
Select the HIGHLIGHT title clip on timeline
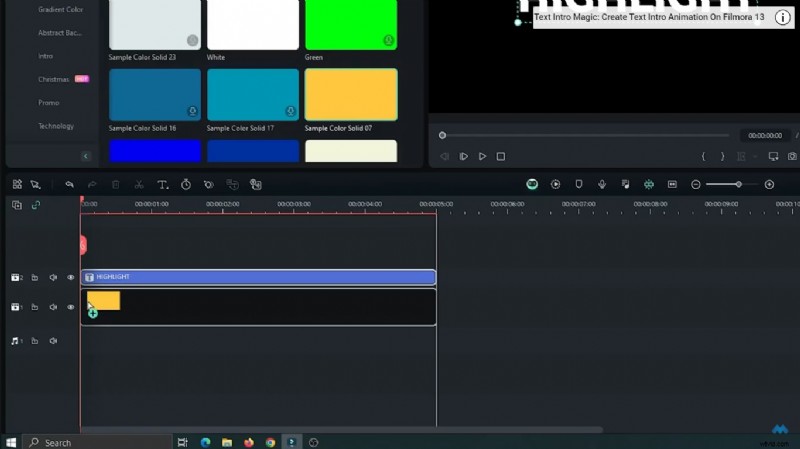point(258,277)
